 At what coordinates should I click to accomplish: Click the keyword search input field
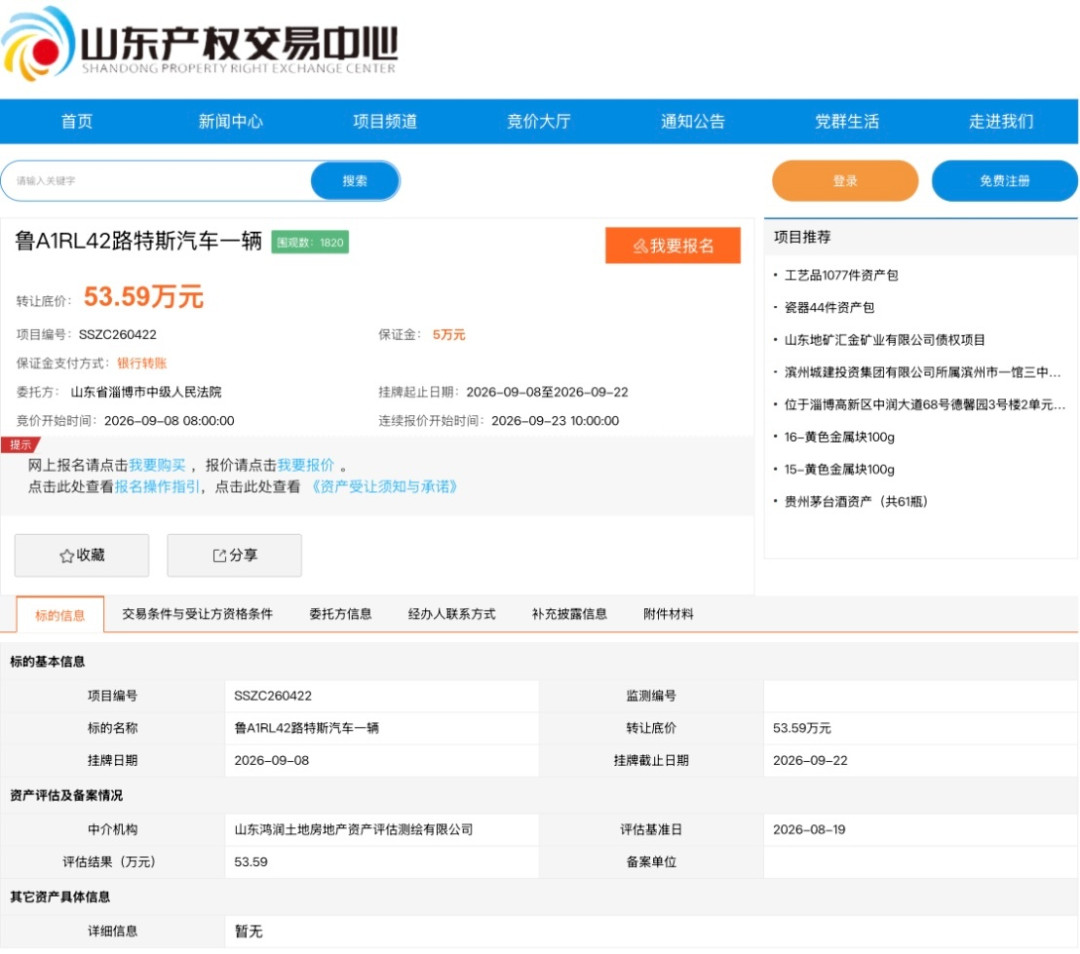pyautogui.click(x=157, y=181)
